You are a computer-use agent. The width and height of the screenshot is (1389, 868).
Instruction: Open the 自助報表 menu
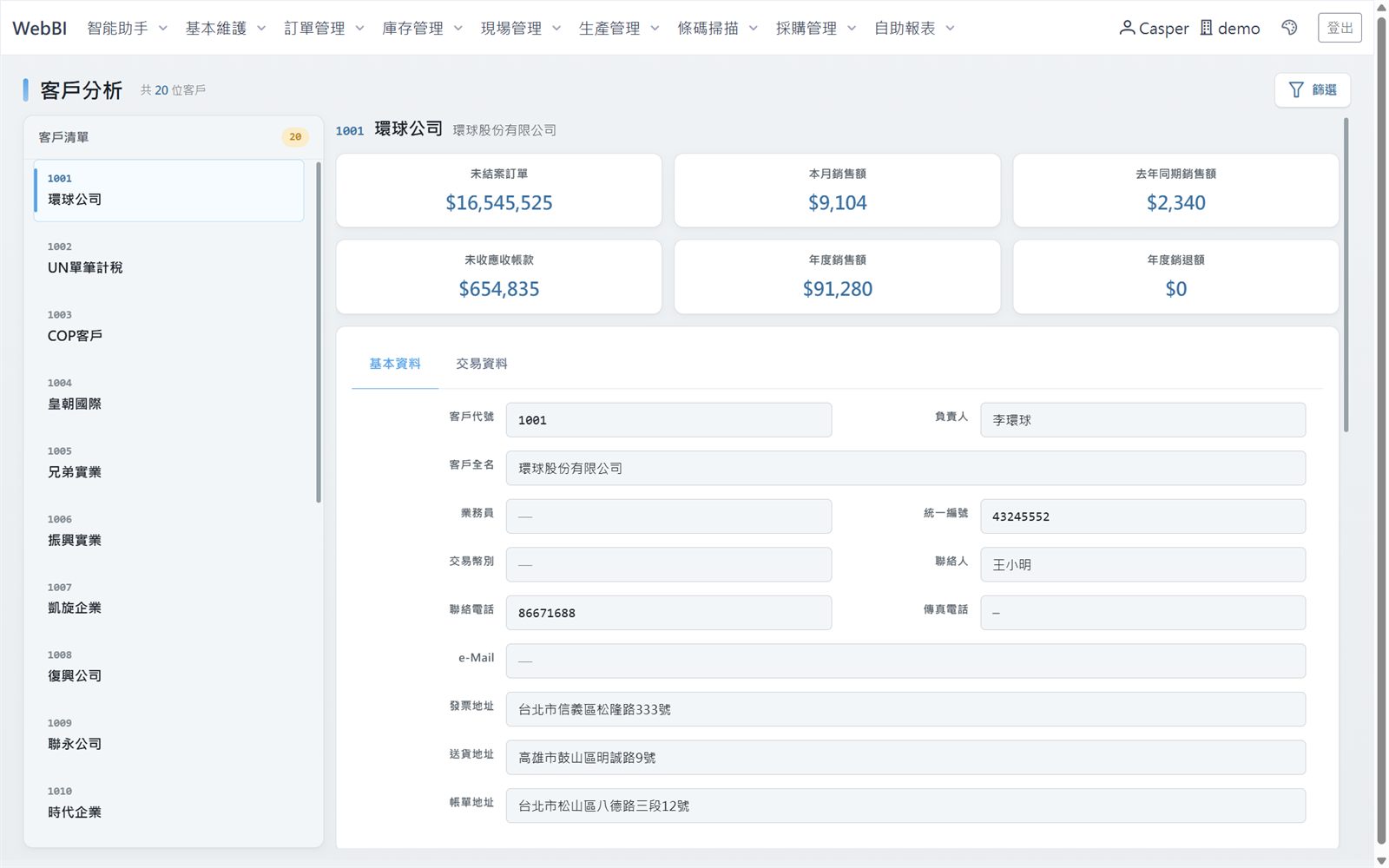point(914,28)
